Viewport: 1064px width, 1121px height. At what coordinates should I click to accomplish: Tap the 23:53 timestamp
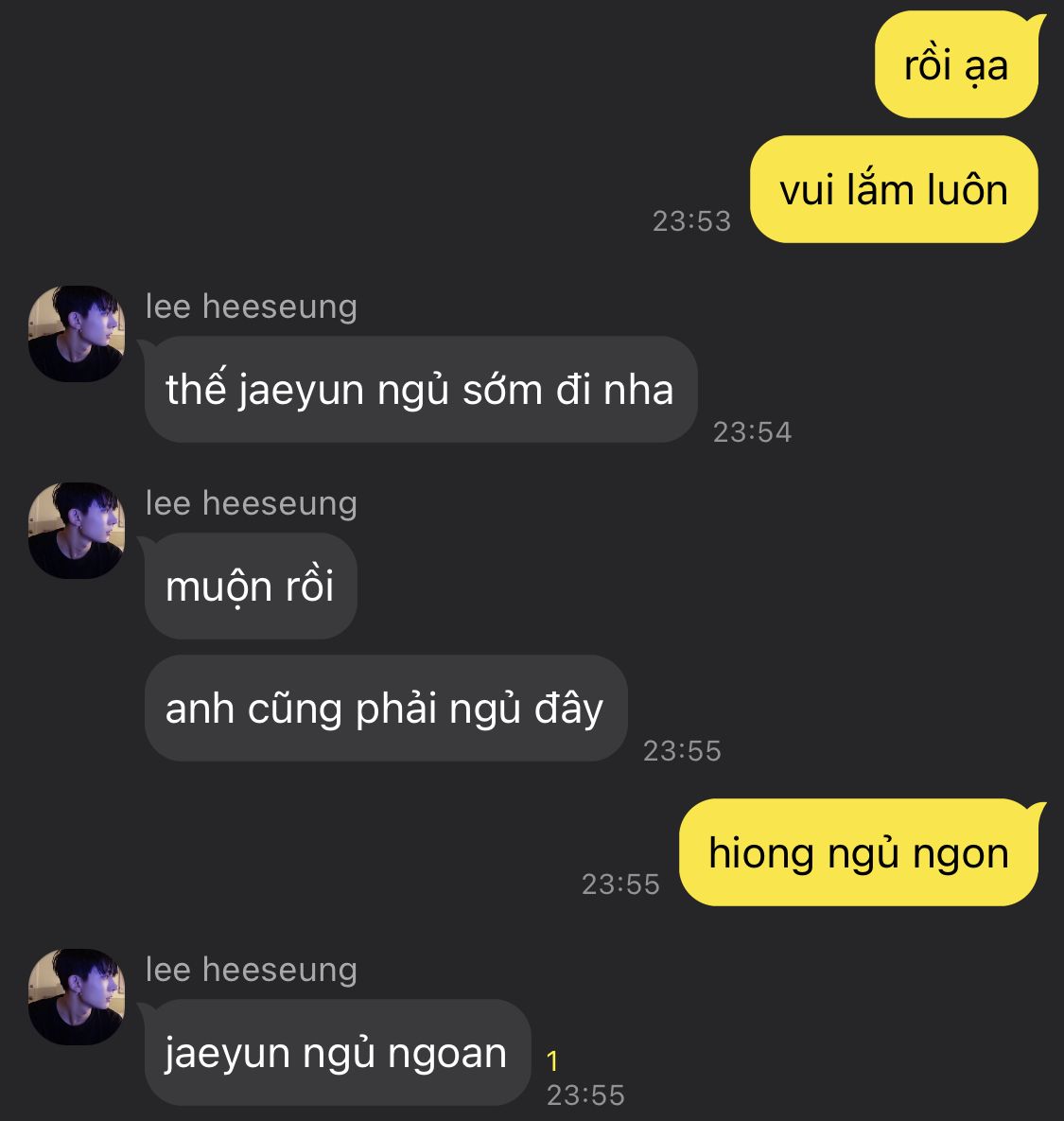tap(691, 221)
